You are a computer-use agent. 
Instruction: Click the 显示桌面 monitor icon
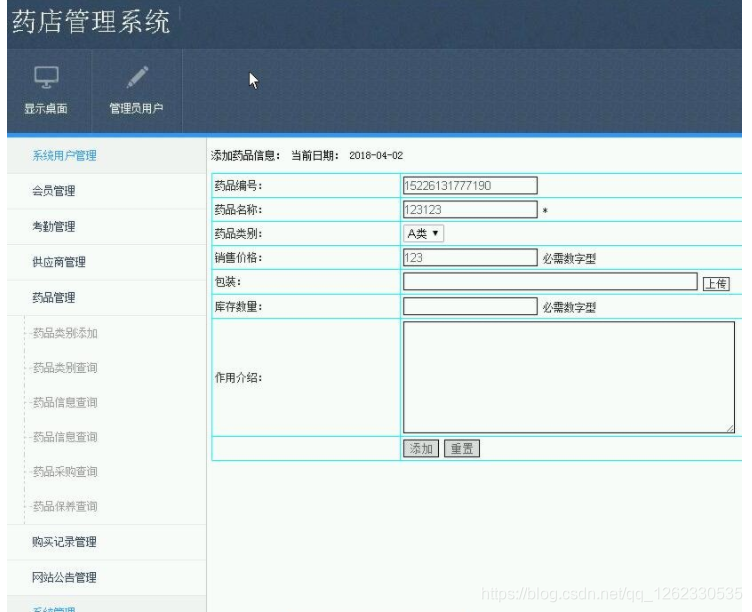[x=46, y=77]
